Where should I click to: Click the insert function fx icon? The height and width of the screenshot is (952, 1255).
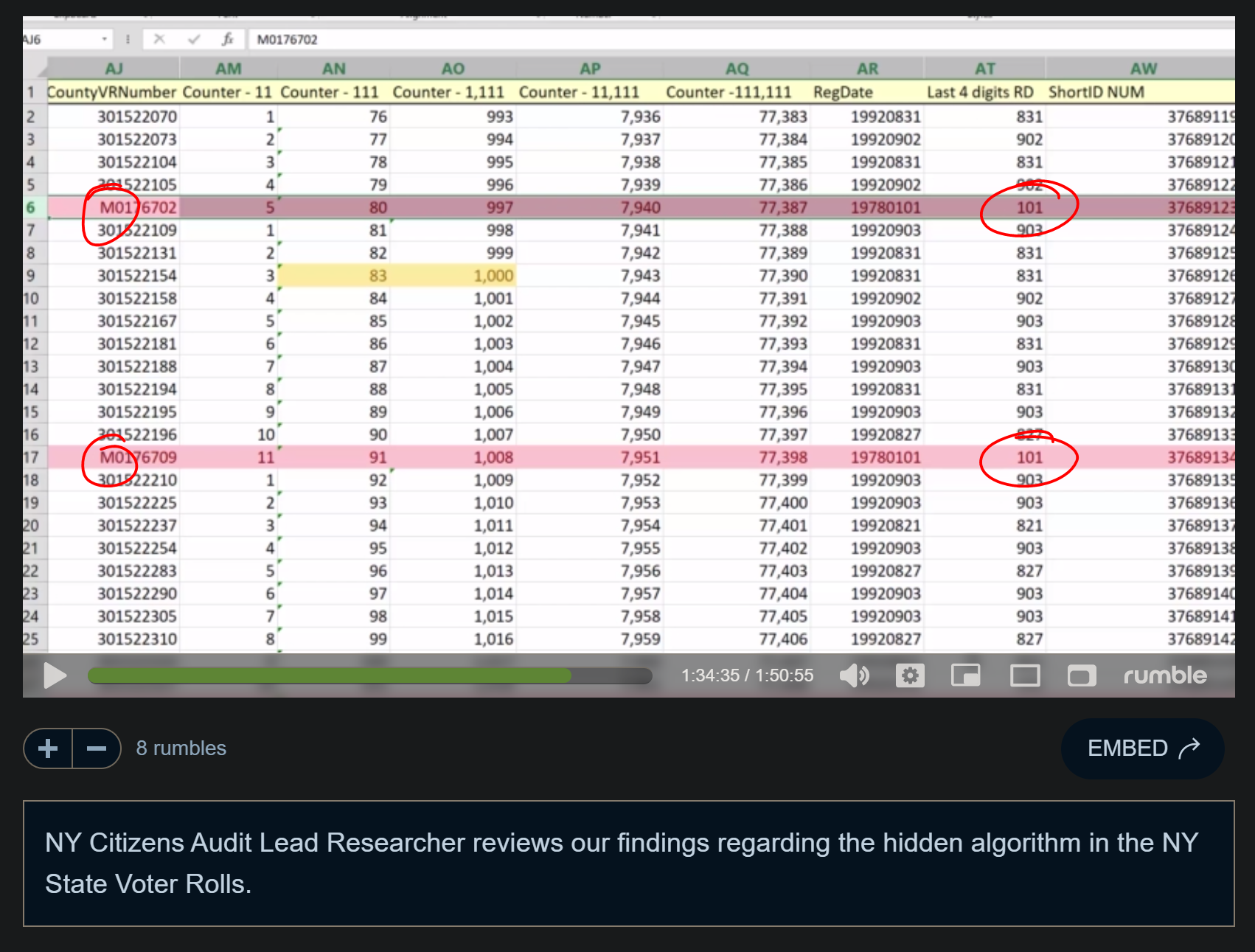[x=228, y=39]
